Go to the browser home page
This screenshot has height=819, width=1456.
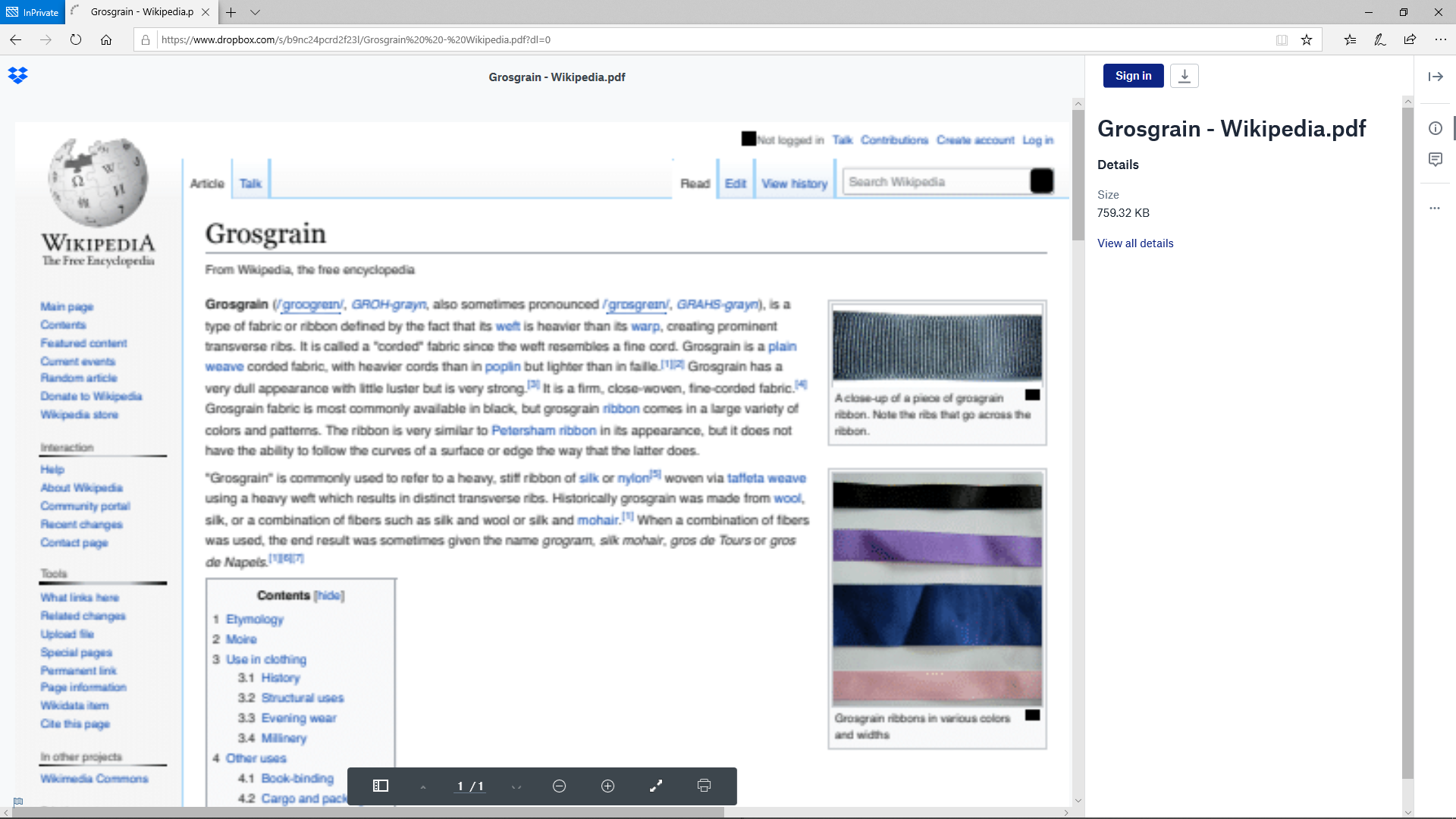[x=106, y=39]
